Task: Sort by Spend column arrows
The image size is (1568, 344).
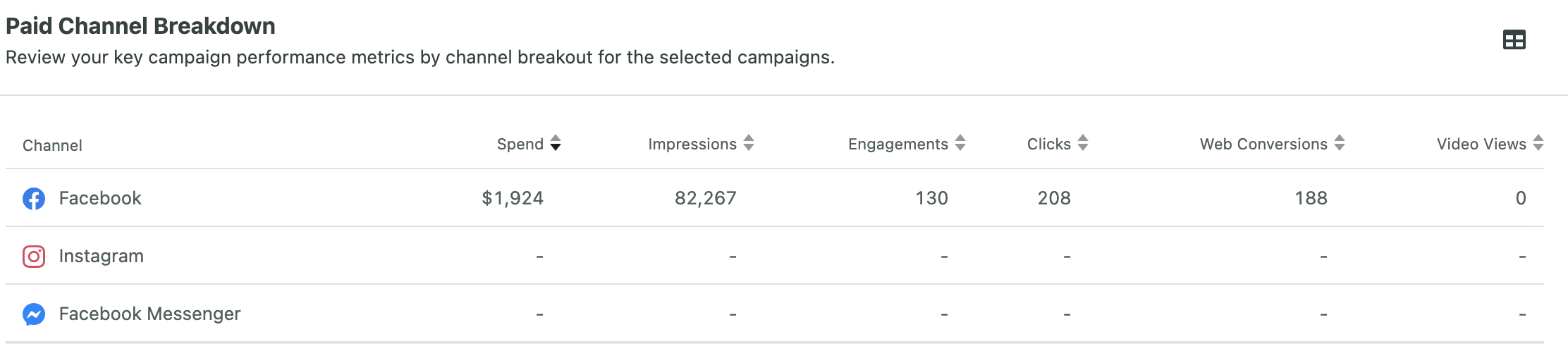Action: point(556,143)
